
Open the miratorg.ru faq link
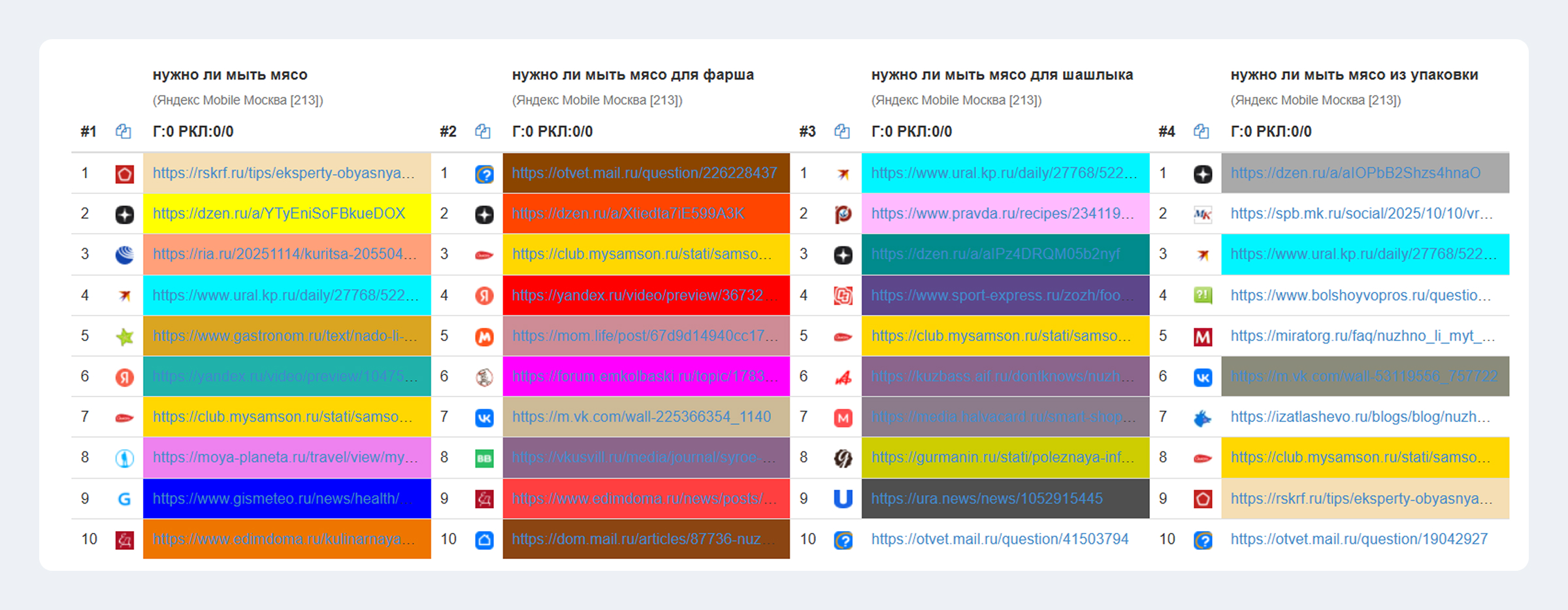[x=1363, y=336]
